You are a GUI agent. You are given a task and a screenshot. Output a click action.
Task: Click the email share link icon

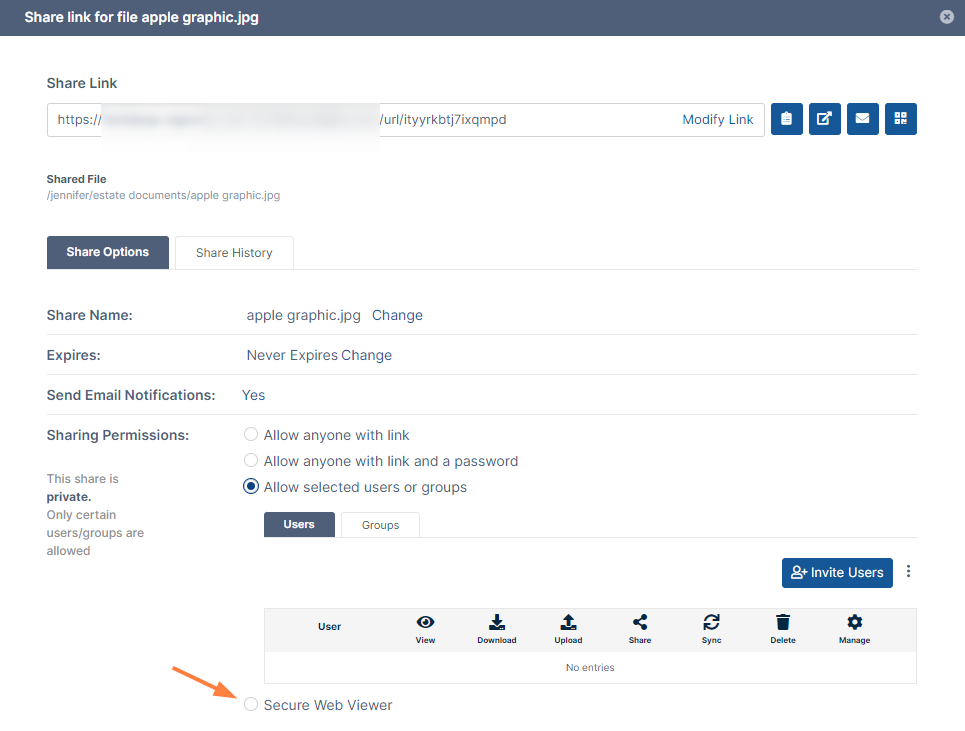[862, 119]
